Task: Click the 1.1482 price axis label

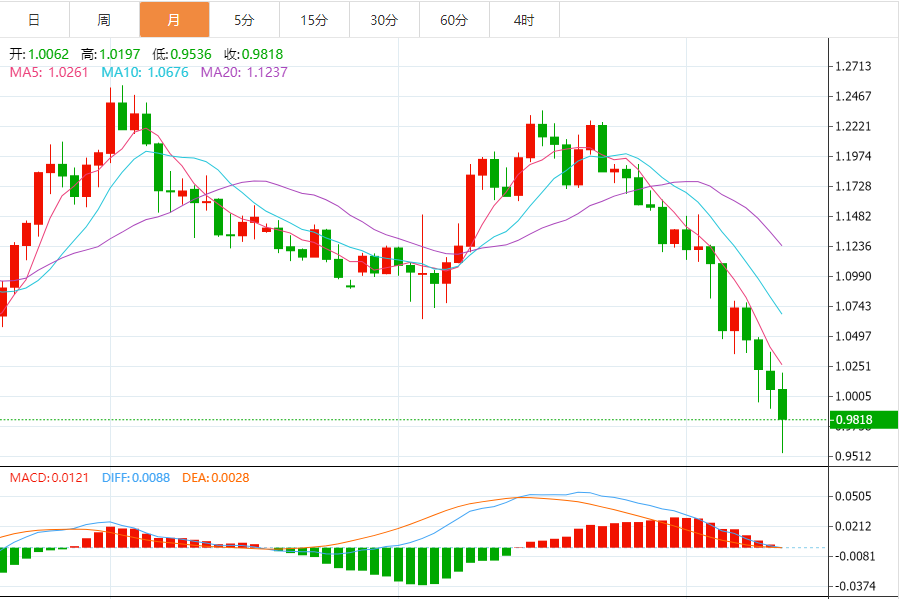Action: click(x=853, y=217)
